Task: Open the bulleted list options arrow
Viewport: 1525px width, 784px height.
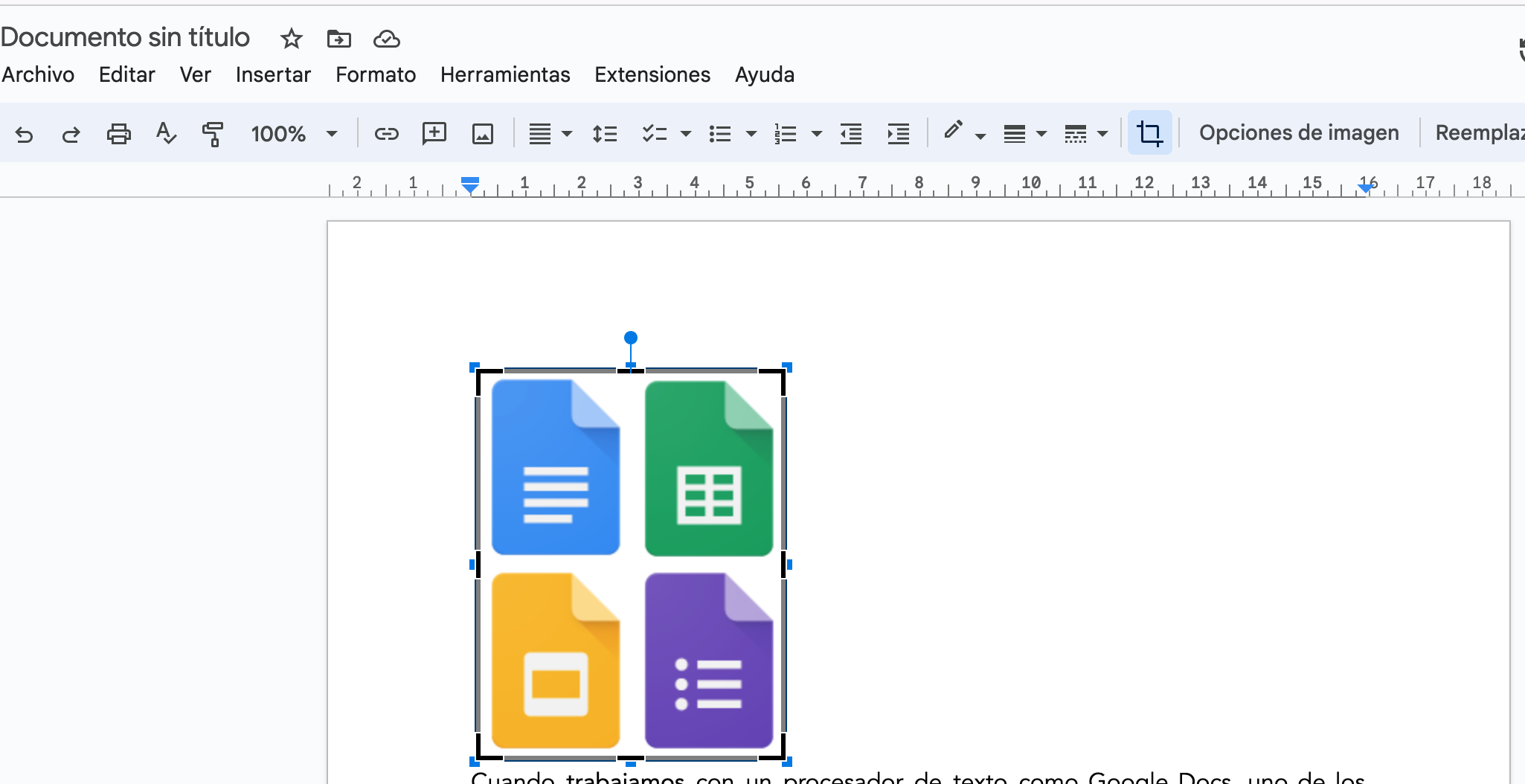Action: 751,134
